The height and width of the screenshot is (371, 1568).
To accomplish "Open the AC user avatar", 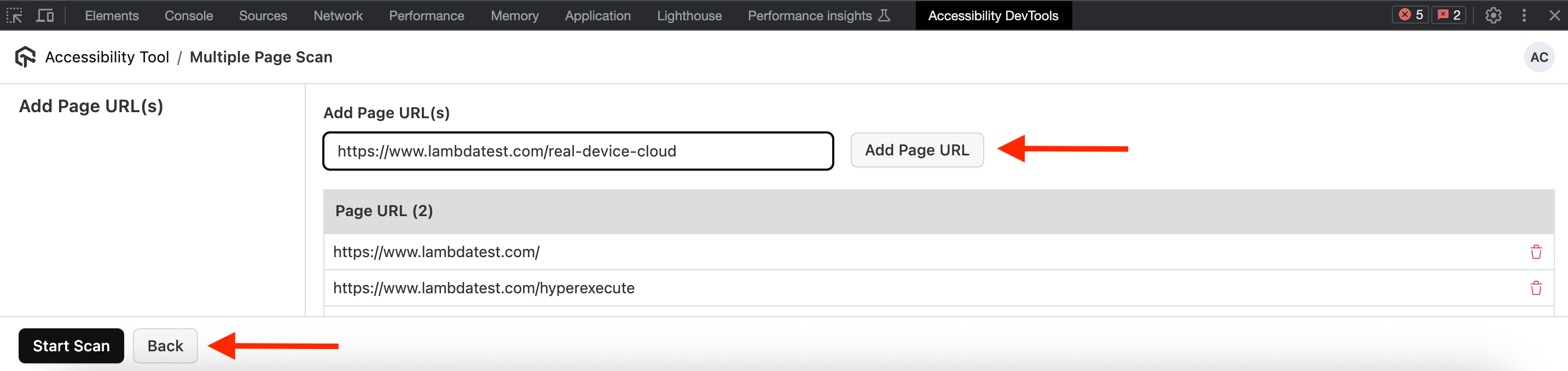I will [x=1538, y=57].
